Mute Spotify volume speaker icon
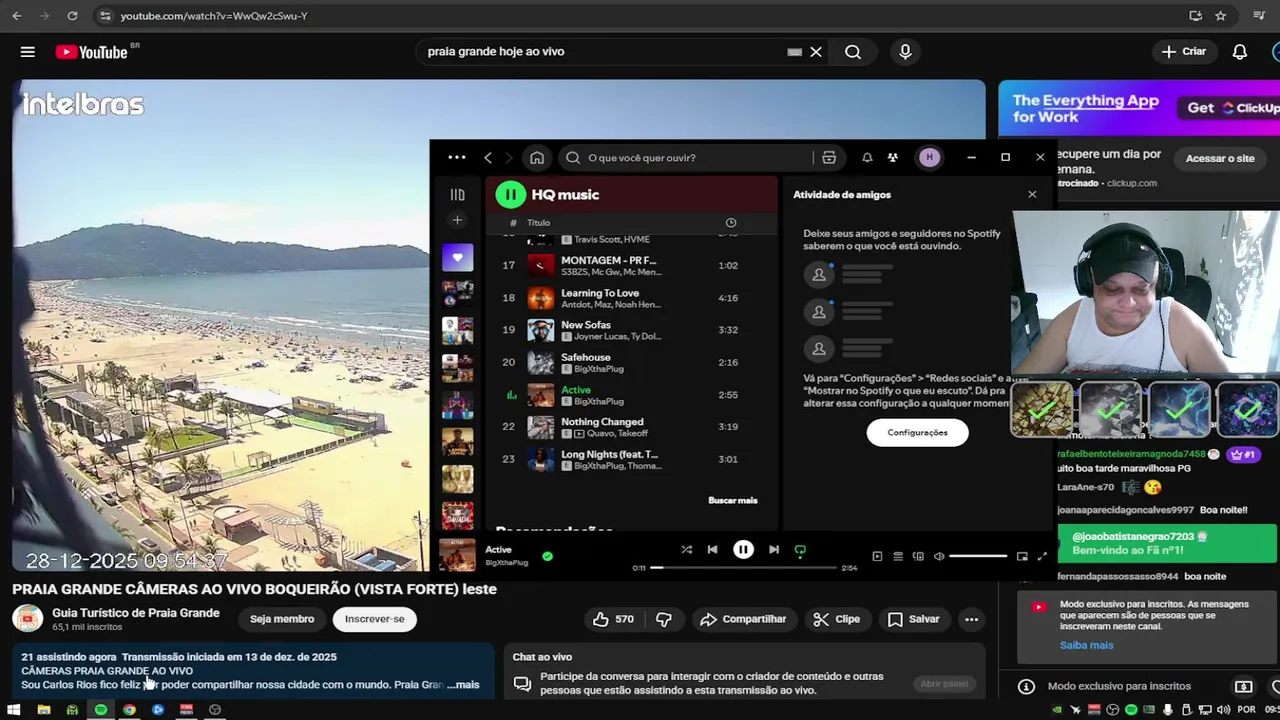Screen dimensions: 1280x720 (x=938, y=557)
